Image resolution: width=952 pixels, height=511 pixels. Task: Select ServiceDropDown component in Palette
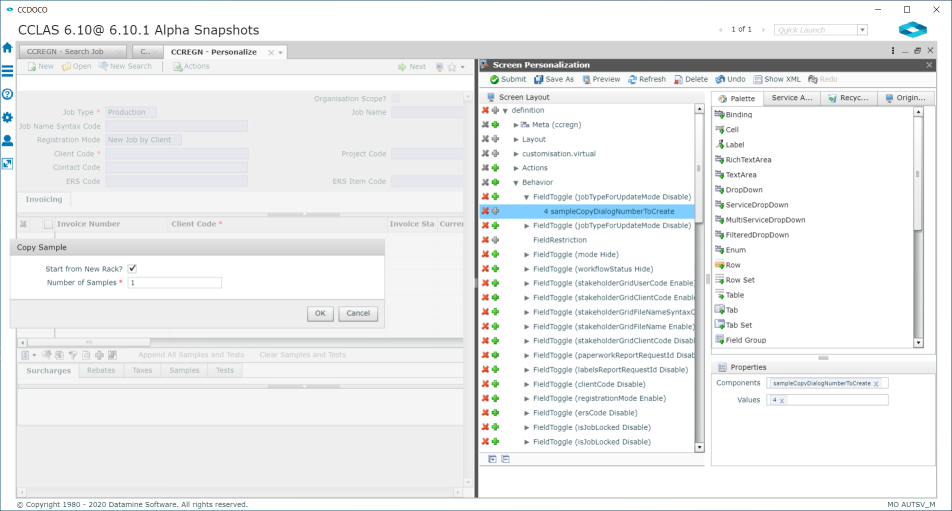click(752, 205)
